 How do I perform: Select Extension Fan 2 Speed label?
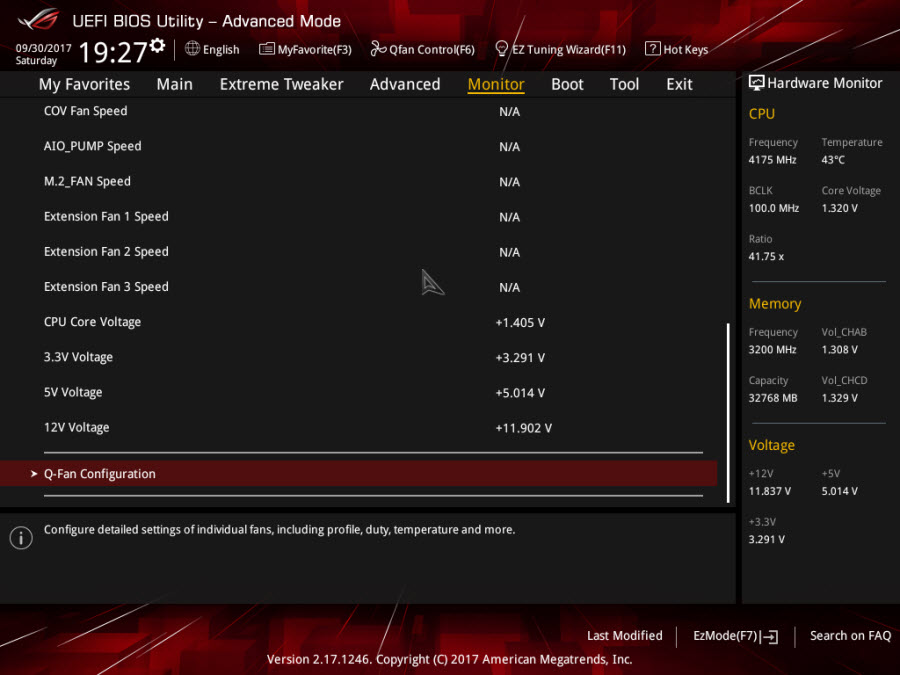click(x=106, y=251)
